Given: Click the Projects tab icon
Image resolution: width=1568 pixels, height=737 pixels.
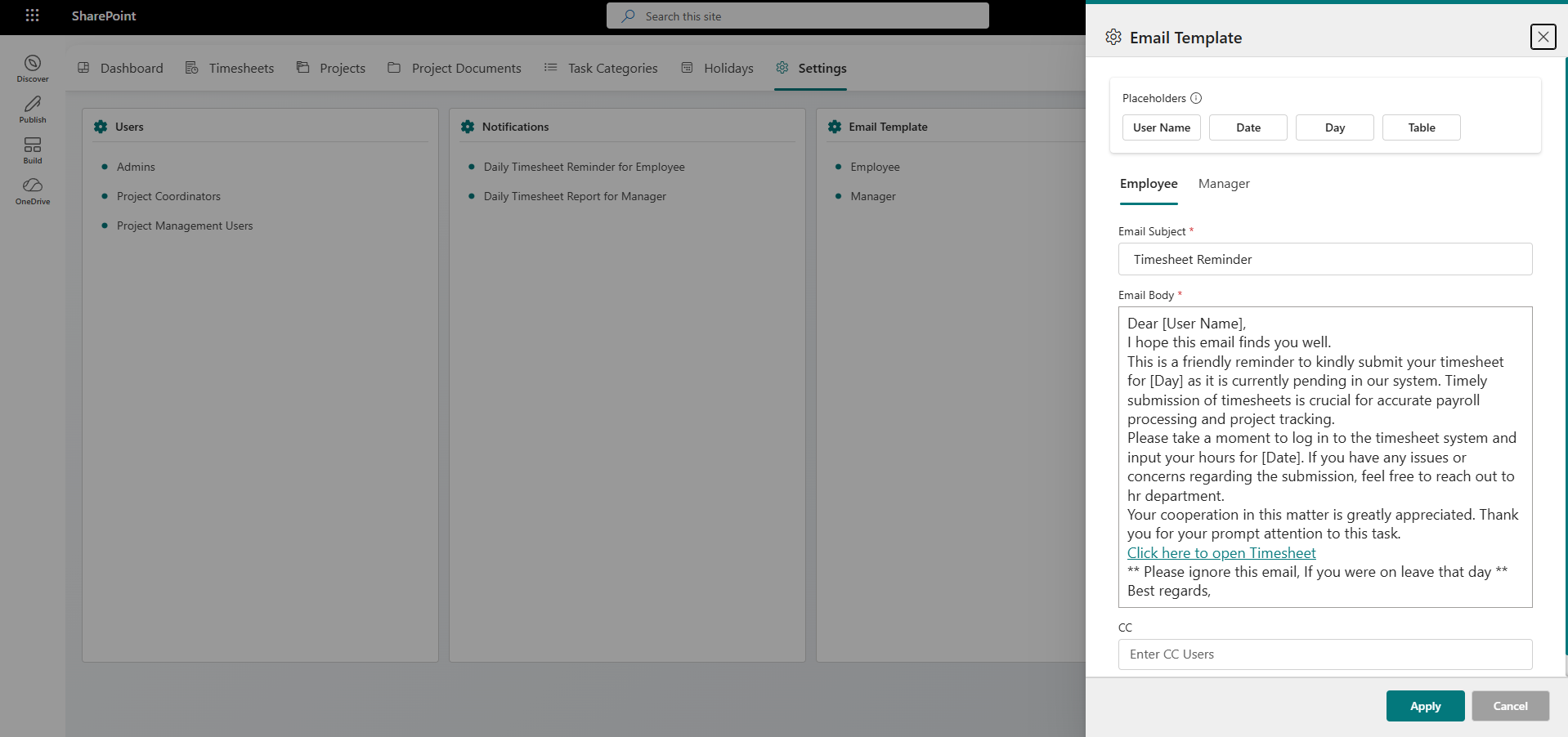Looking at the screenshot, I should (303, 68).
